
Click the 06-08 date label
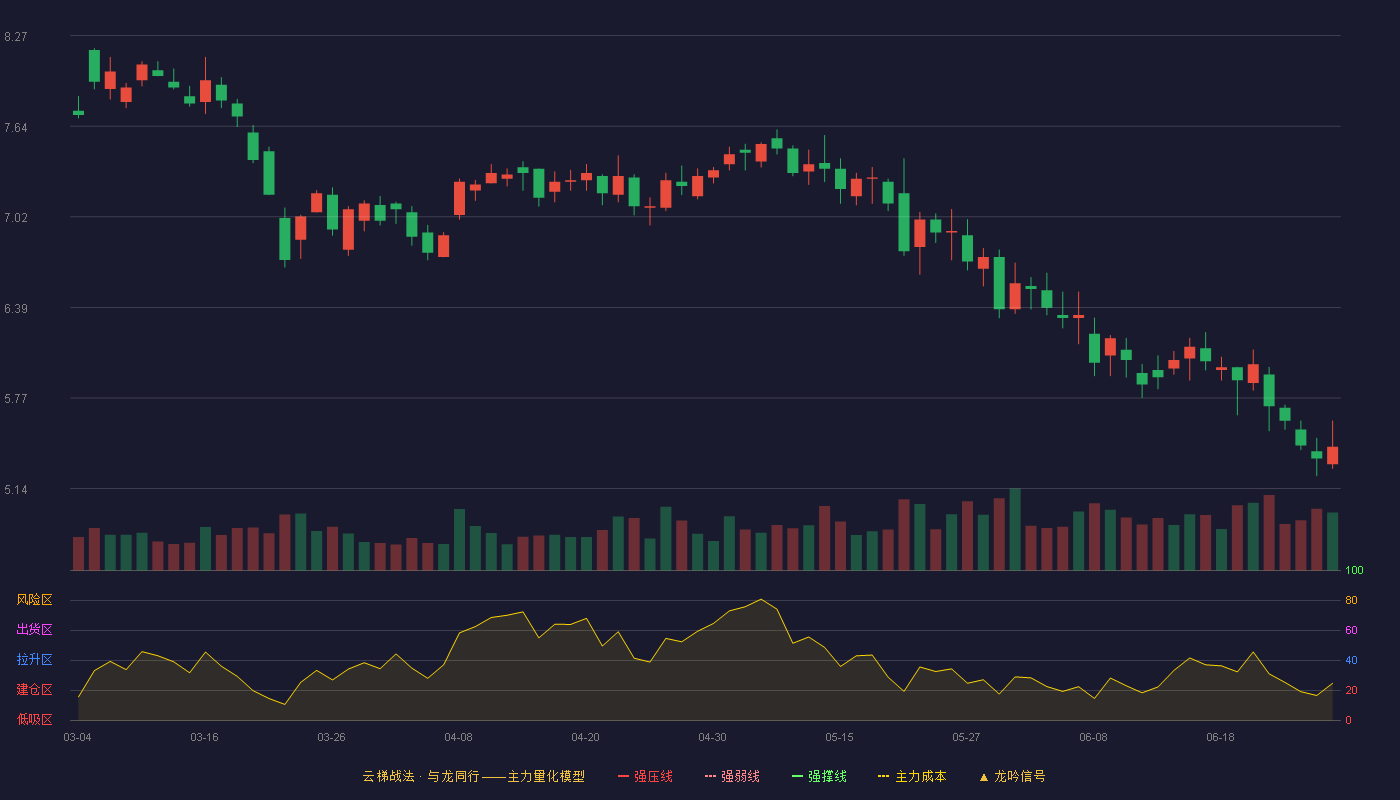point(1093,737)
